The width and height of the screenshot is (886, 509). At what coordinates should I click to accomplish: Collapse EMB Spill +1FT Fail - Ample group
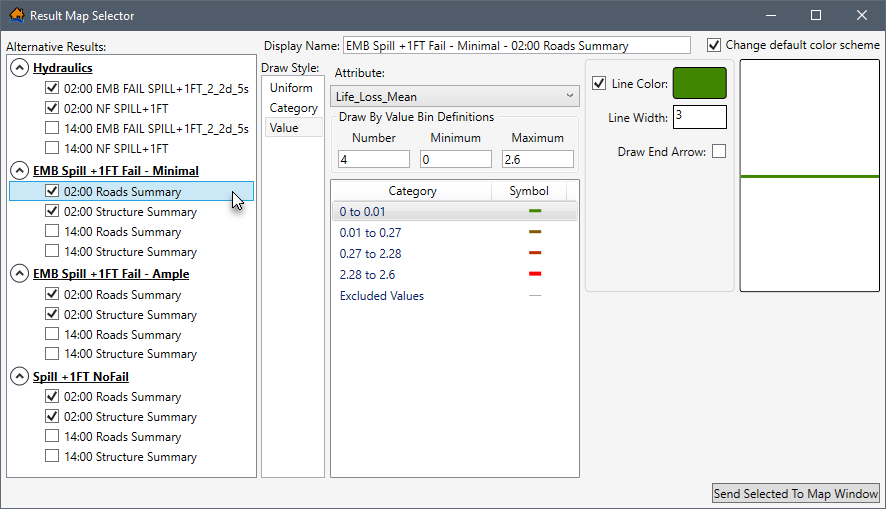pyautogui.click(x=19, y=273)
